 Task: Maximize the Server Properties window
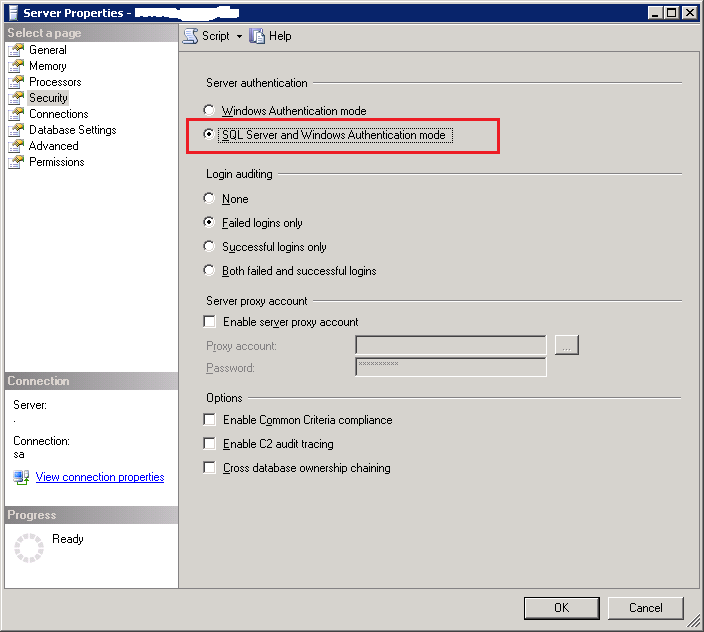(x=672, y=13)
